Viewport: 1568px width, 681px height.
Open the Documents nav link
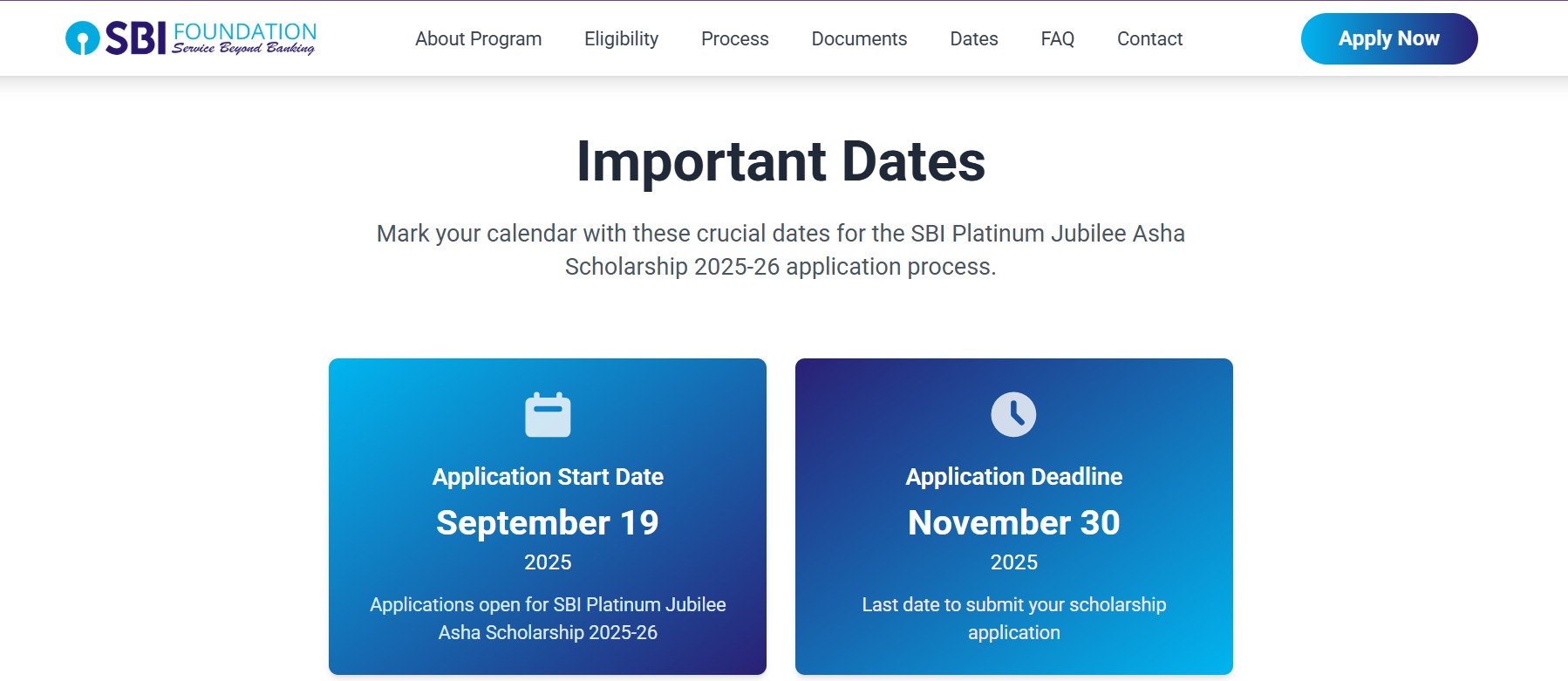click(x=859, y=39)
